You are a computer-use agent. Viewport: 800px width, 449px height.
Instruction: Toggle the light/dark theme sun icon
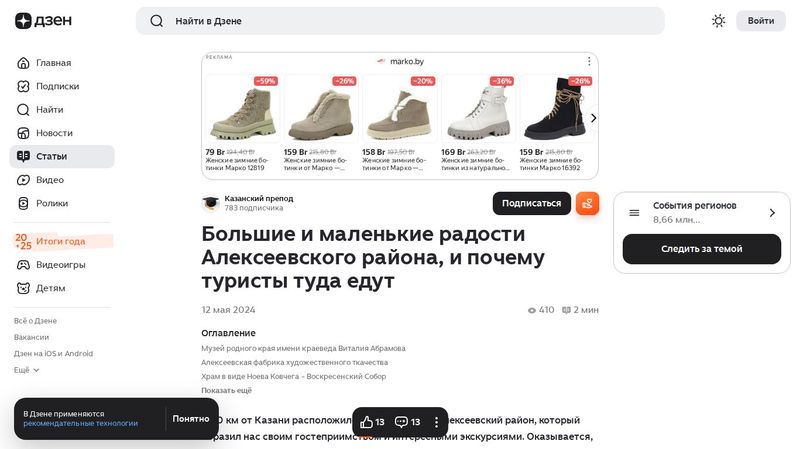point(718,21)
